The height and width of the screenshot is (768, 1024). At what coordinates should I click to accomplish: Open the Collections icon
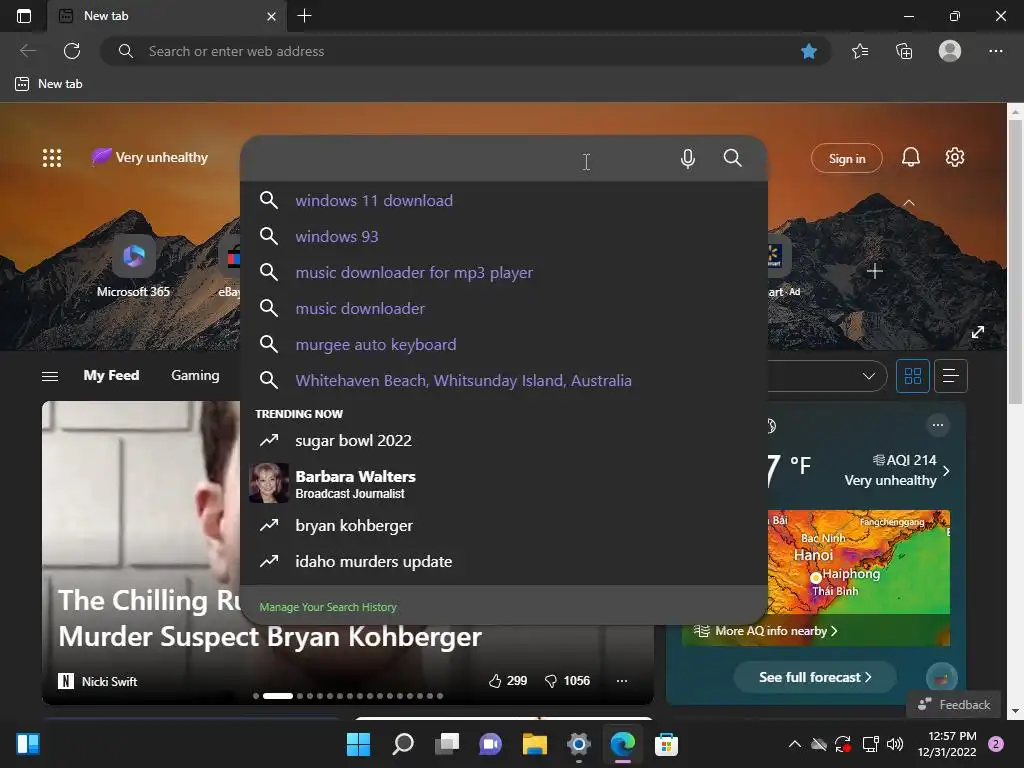[904, 51]
